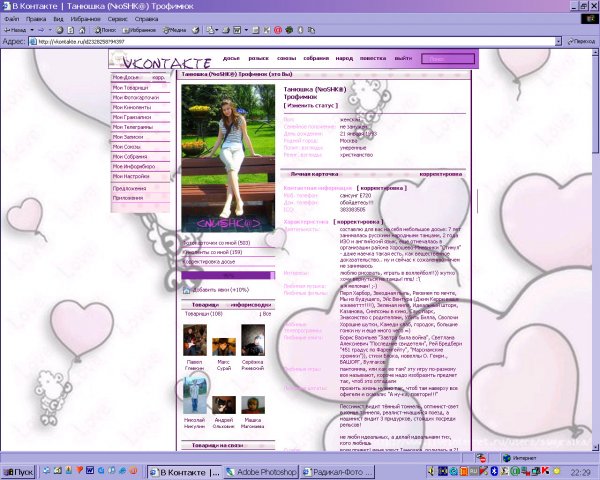Viewport: 600px width, 480px height.
Task: Click собрания in the site header
Action: (316, 58)
